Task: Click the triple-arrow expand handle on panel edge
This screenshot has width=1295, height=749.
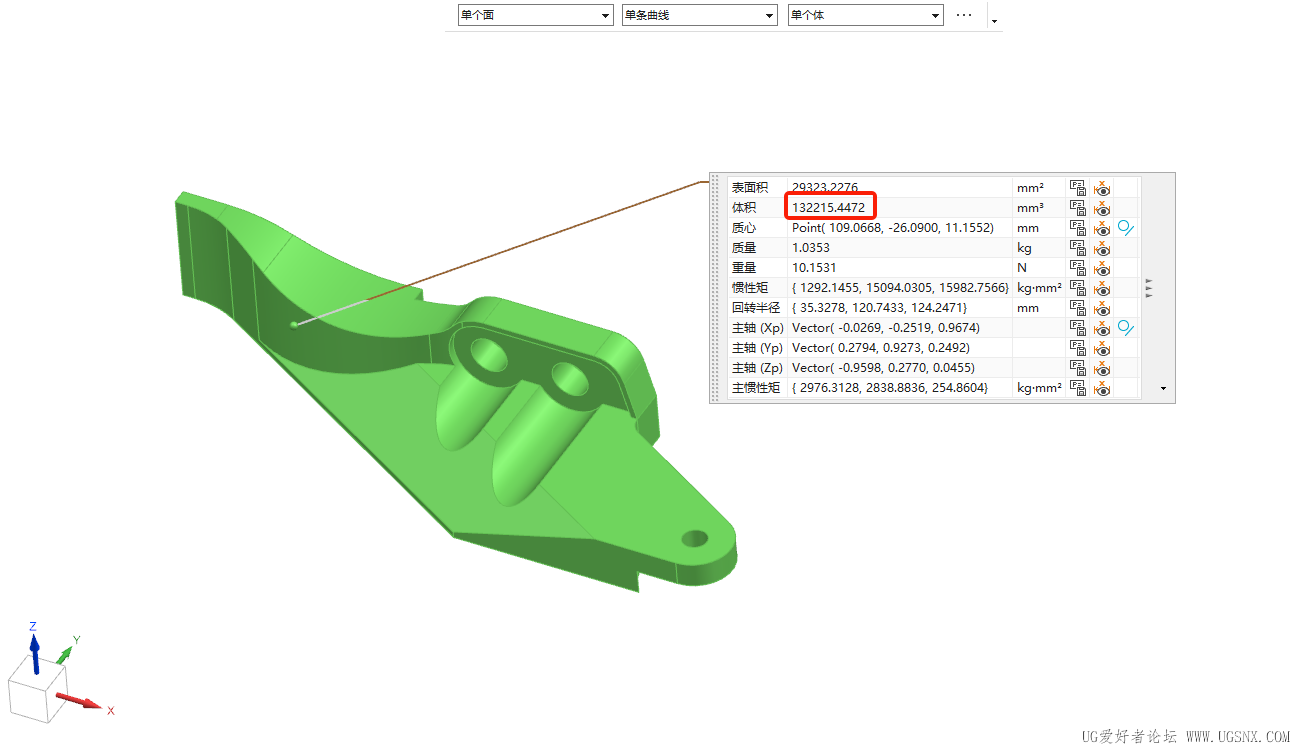Action: pos(1150,288)
